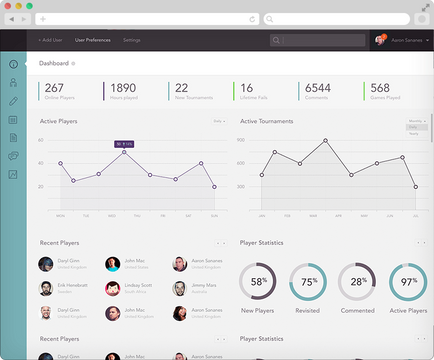Click Jimmy Mars's avatar photo

[x=179, y=289]
